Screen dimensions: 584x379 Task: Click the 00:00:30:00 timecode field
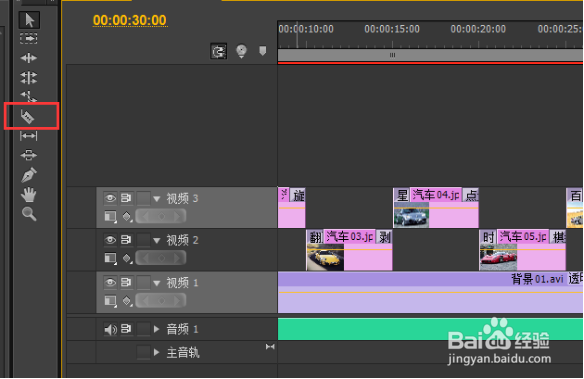(x=130, y=20)
